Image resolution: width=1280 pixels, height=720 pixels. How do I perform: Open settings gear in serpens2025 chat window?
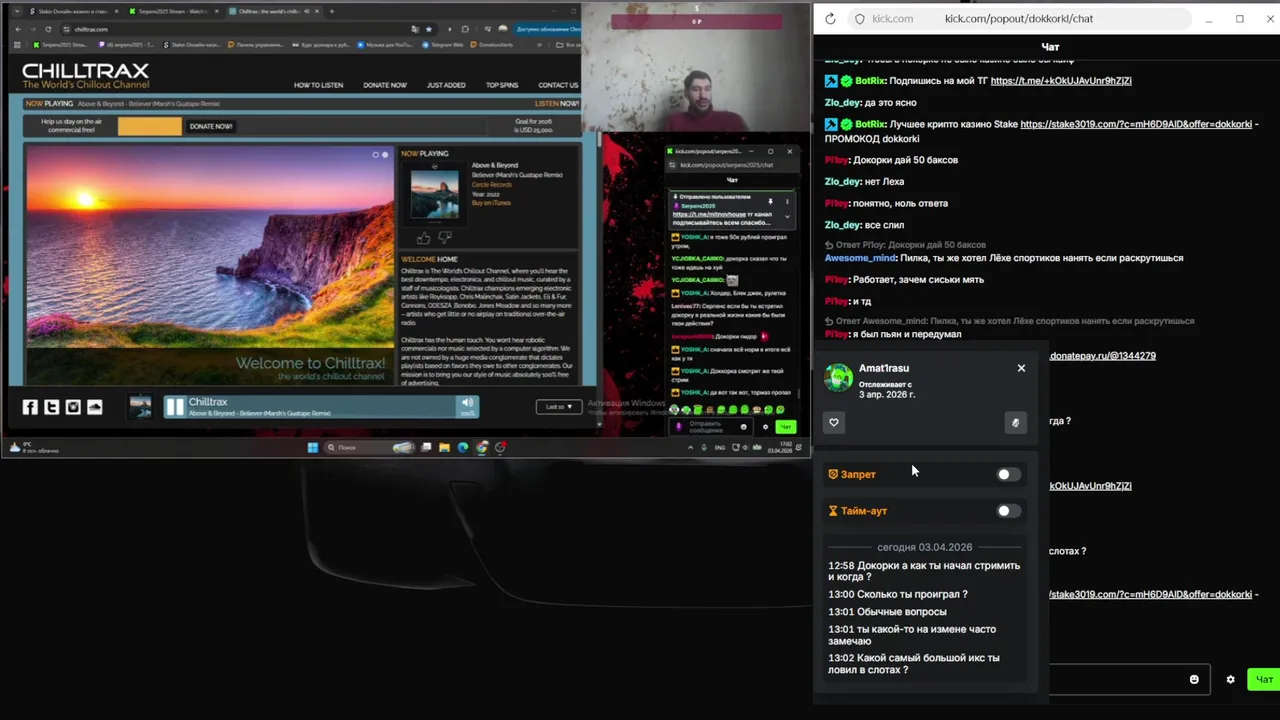[765, 427]
